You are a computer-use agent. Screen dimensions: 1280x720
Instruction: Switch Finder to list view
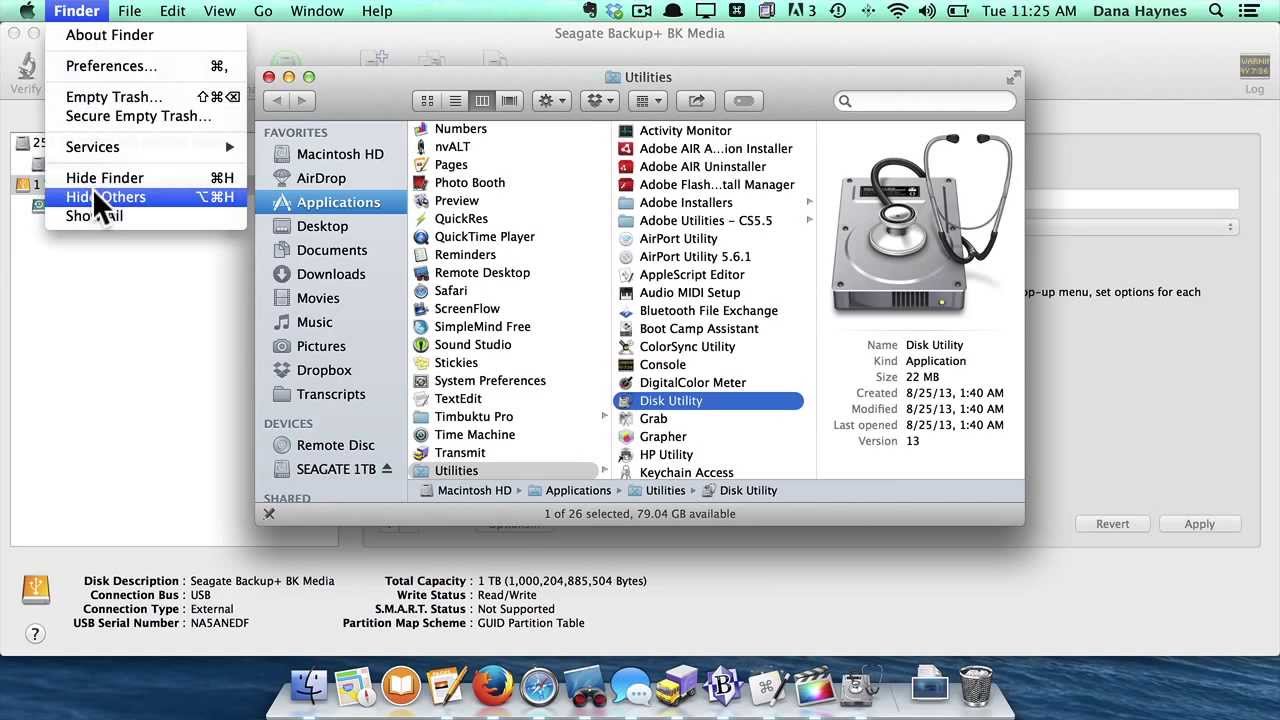pyautogui.click(x=455, y=101)
